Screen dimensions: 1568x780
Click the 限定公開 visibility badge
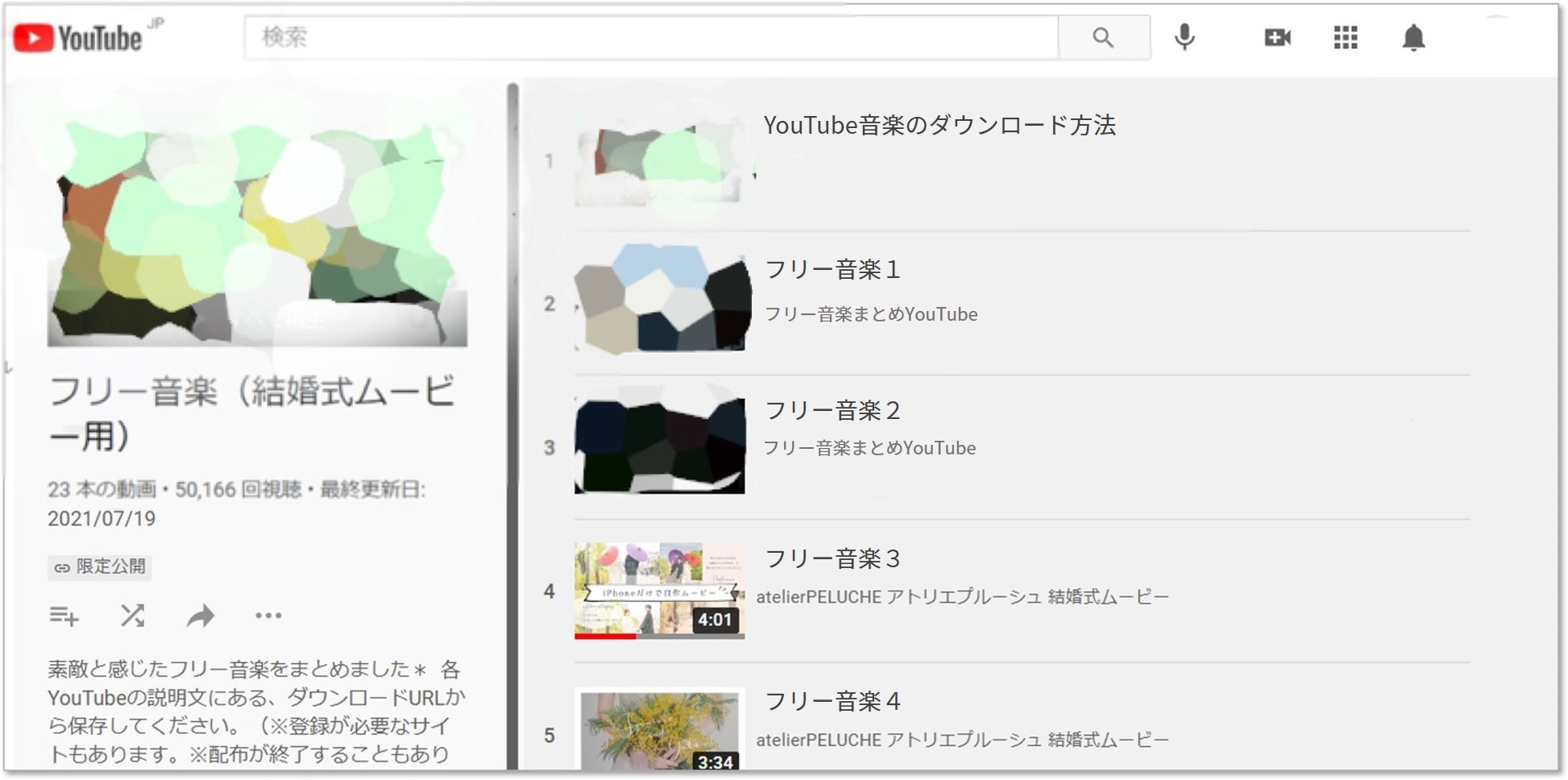click(x=100, y=567)
